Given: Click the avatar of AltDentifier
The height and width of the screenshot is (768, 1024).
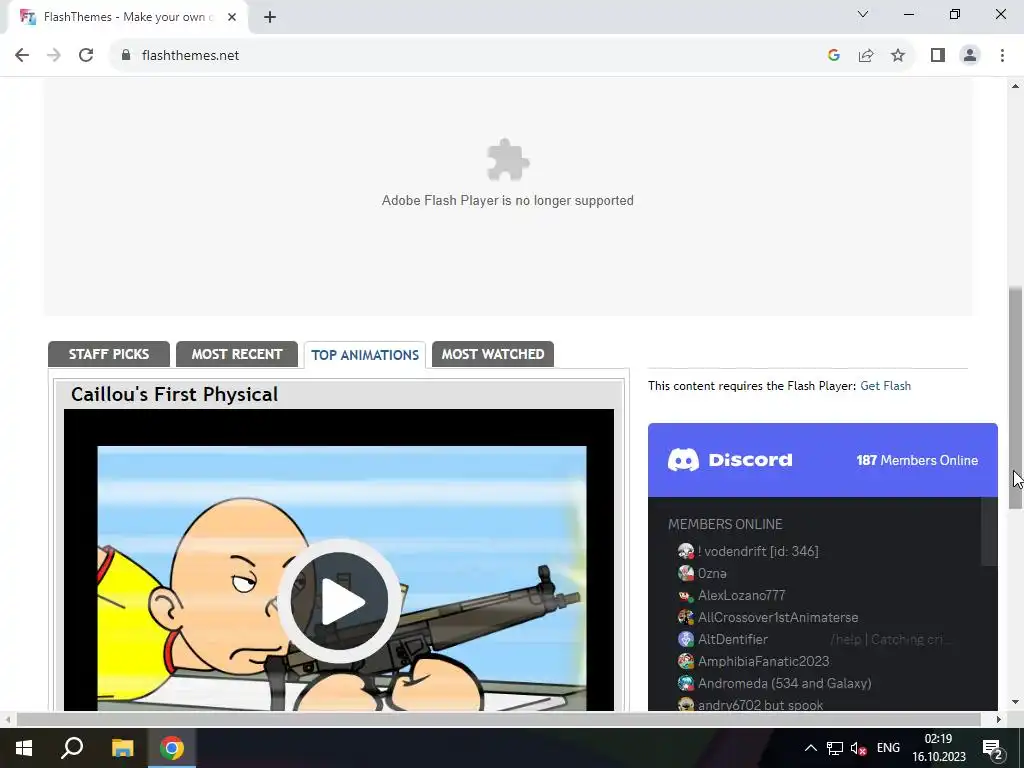Looking at the screenshot, I should click(x=686, y=639).
